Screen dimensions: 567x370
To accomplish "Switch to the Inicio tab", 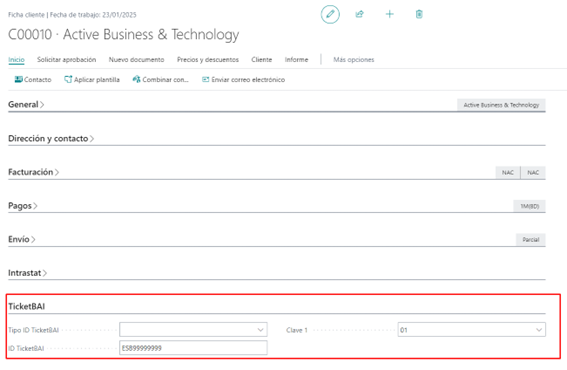I will pyautogui.click(x=16, y=60).
